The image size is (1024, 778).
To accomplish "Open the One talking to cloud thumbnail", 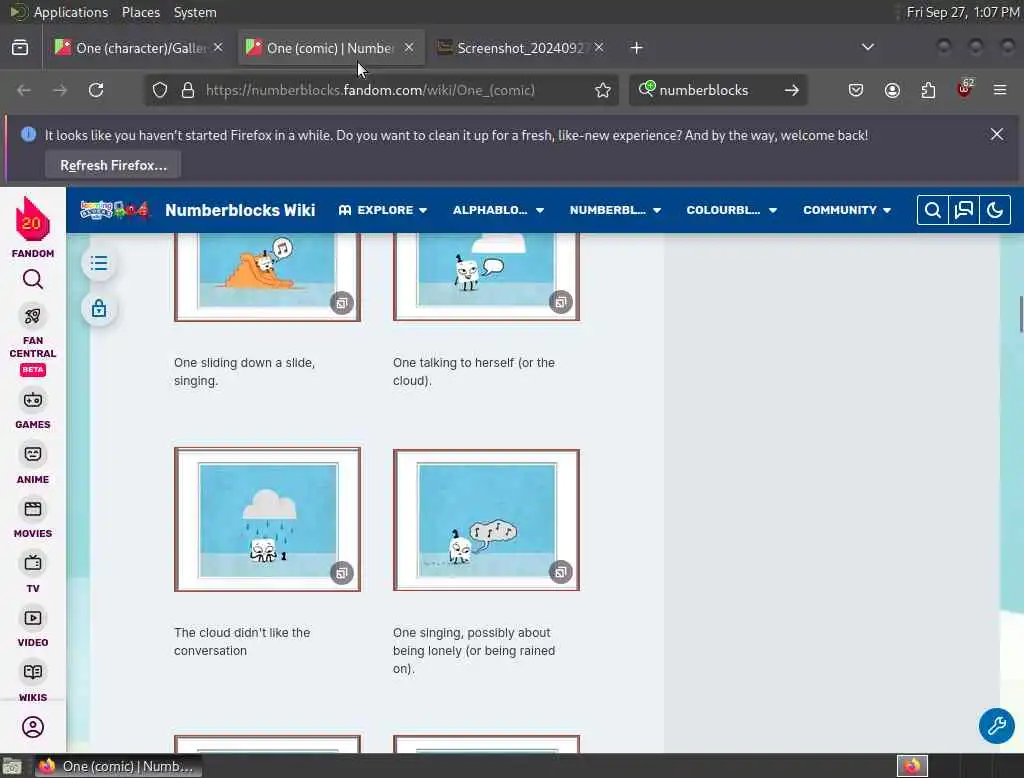I will pos(487,276).
